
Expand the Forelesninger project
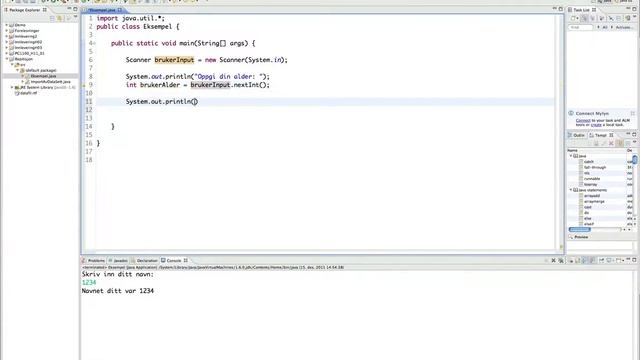pyautogui.click(x=7, y=31)
